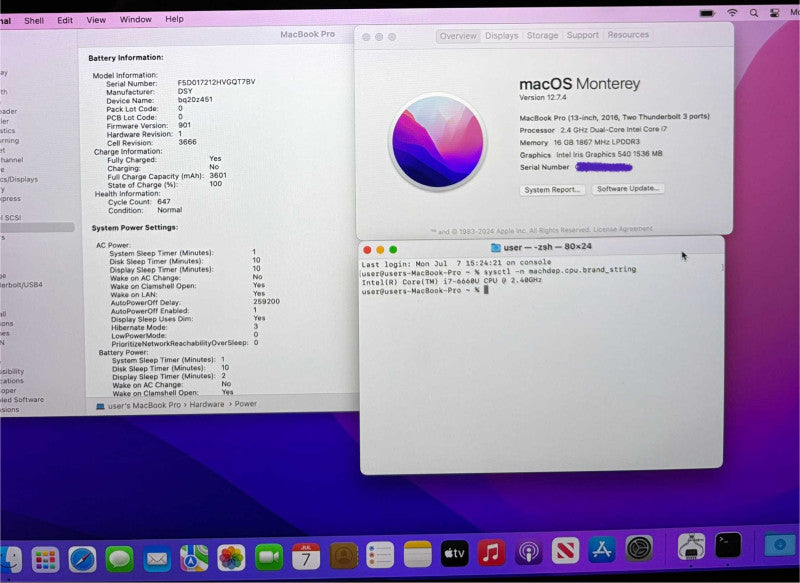The width and height of the screenshot is (800, 583).
Task: Click Version 12.7.4 text
Action: tap(543, 97)
